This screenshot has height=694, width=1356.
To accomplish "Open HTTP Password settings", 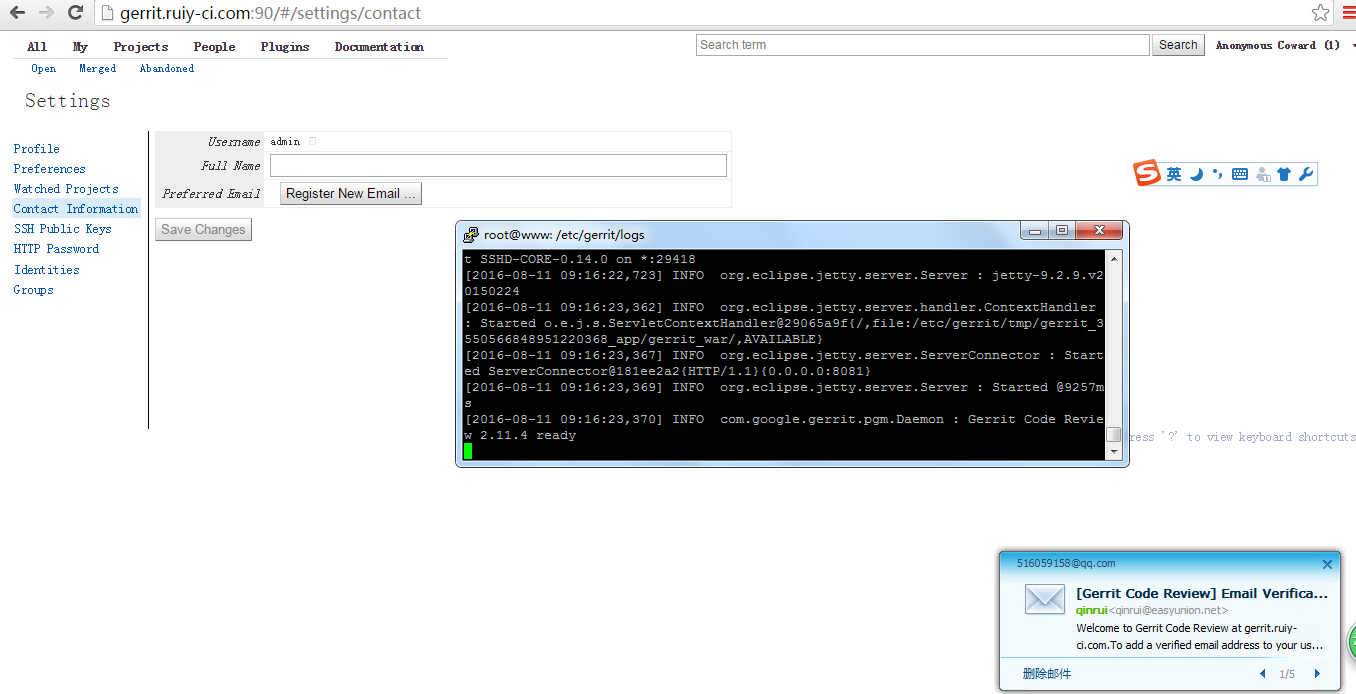I will pyautogui.click(x=56, y=249).
